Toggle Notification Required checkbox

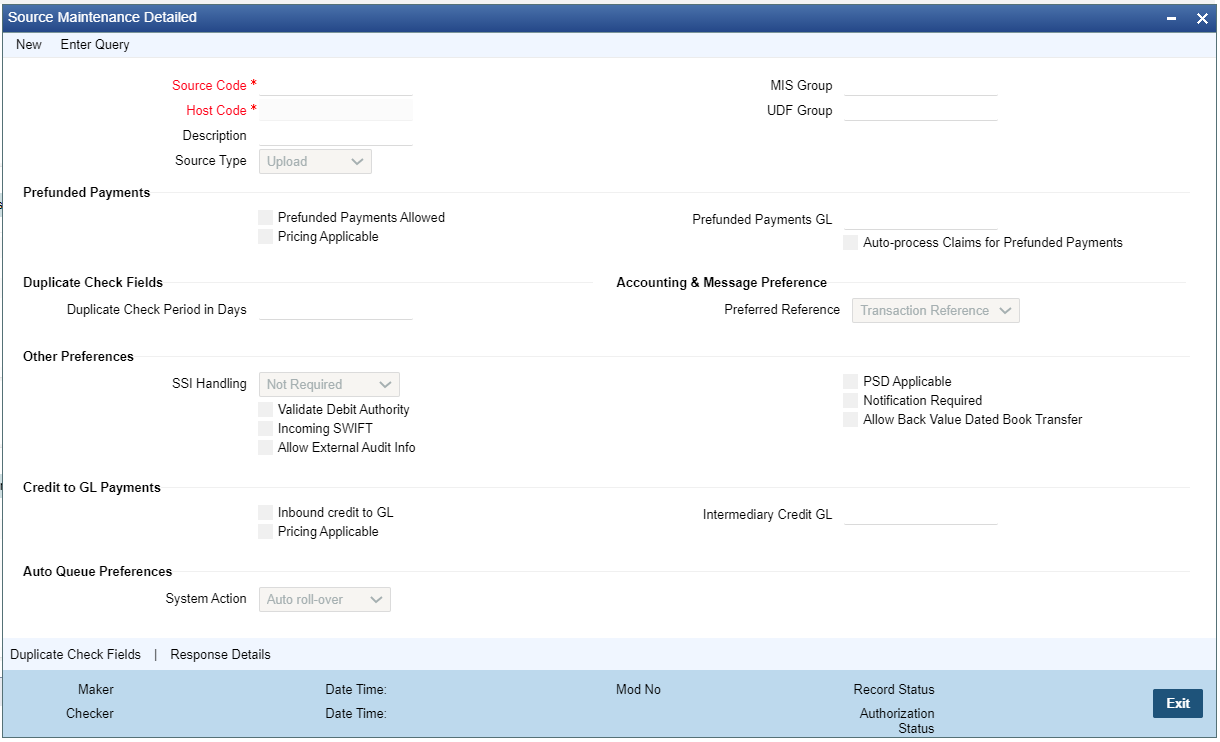(850, 400)
